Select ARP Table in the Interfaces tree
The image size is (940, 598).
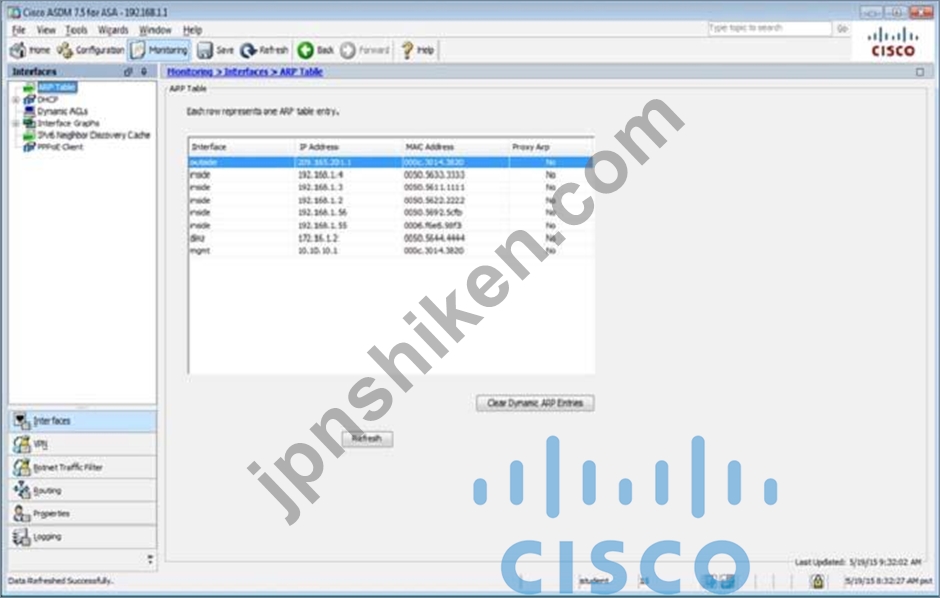[56, 87]
